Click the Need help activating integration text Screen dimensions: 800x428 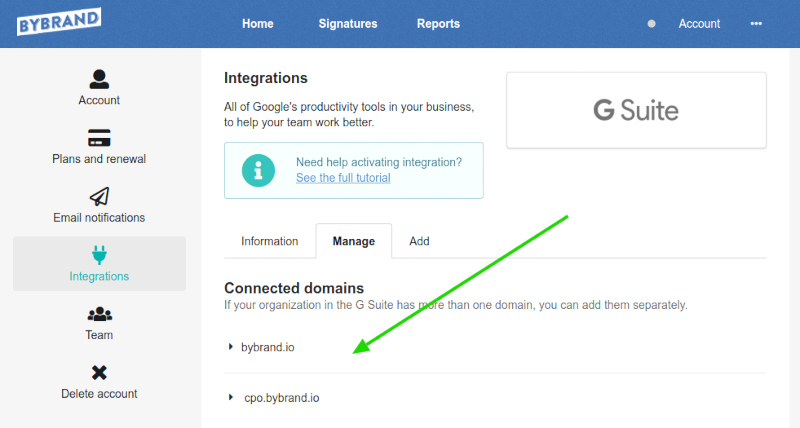tap(379, 162)
